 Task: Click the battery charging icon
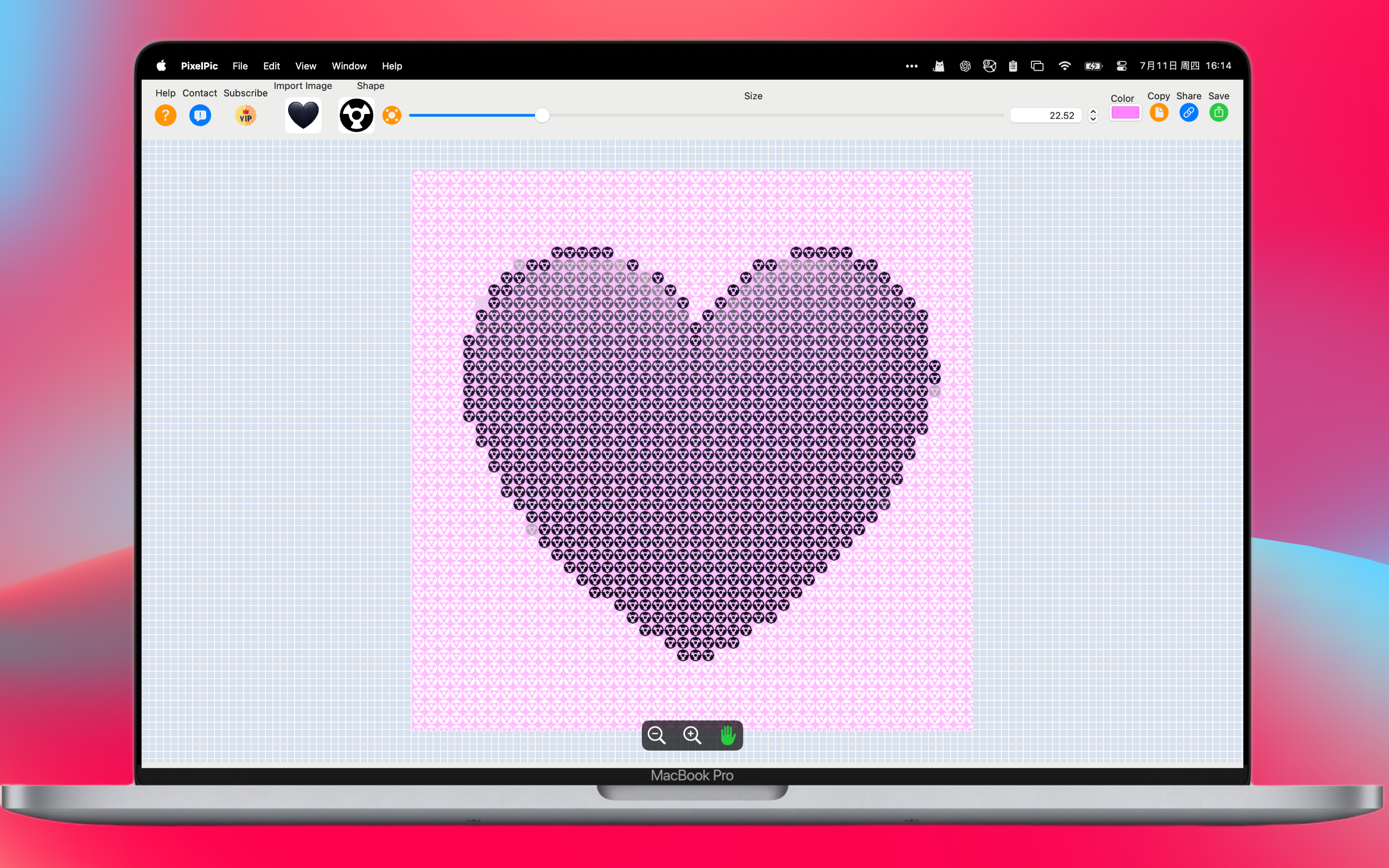1093,66
